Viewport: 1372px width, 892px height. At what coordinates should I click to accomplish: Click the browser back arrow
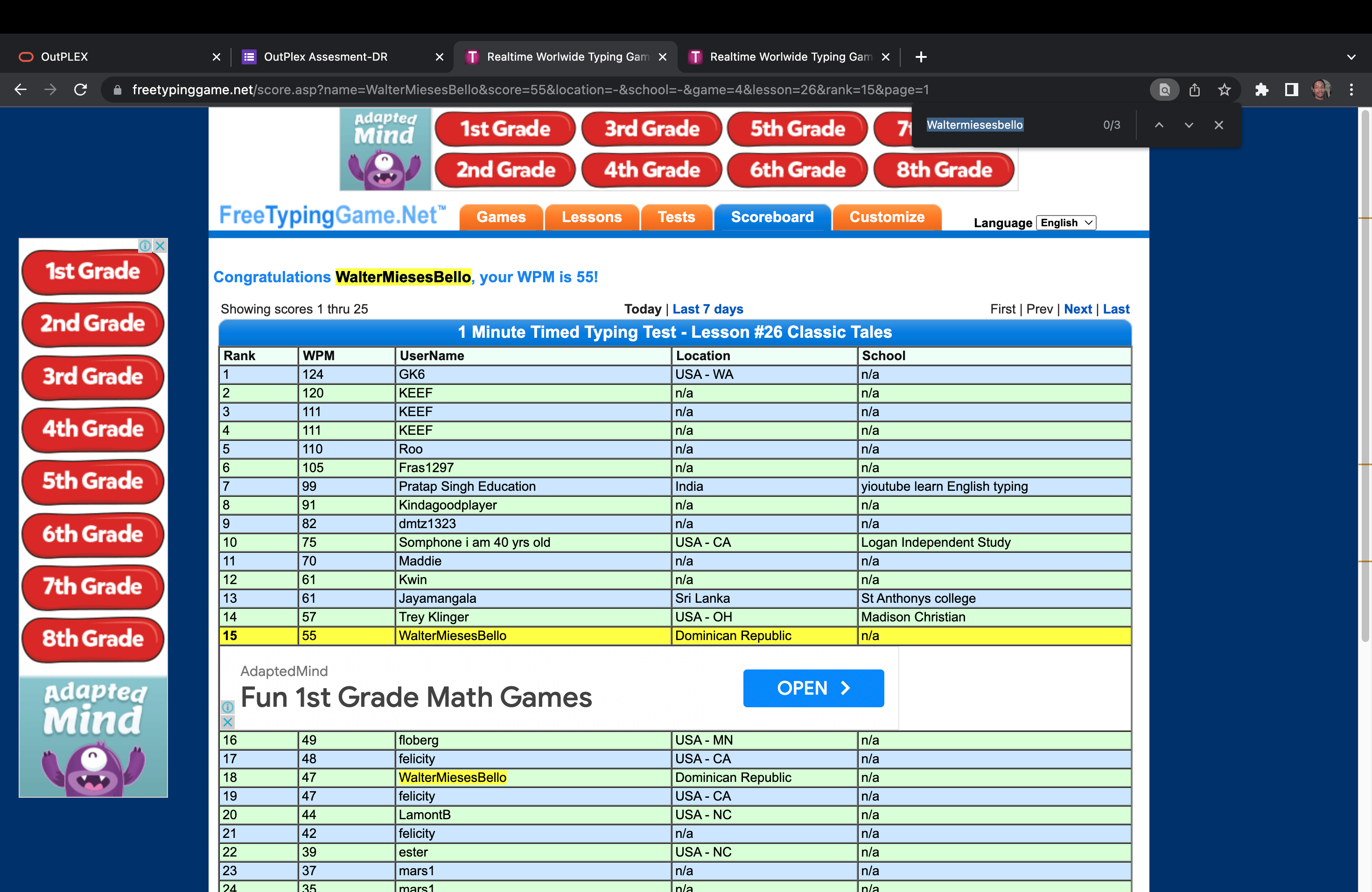pos(21,90)
